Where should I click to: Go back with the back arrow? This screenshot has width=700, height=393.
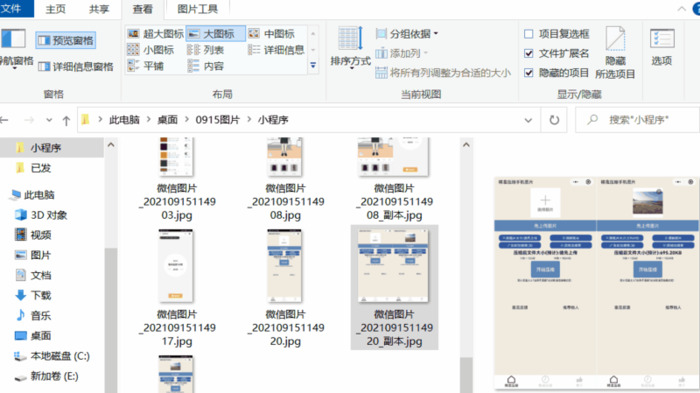coord(4,120)
